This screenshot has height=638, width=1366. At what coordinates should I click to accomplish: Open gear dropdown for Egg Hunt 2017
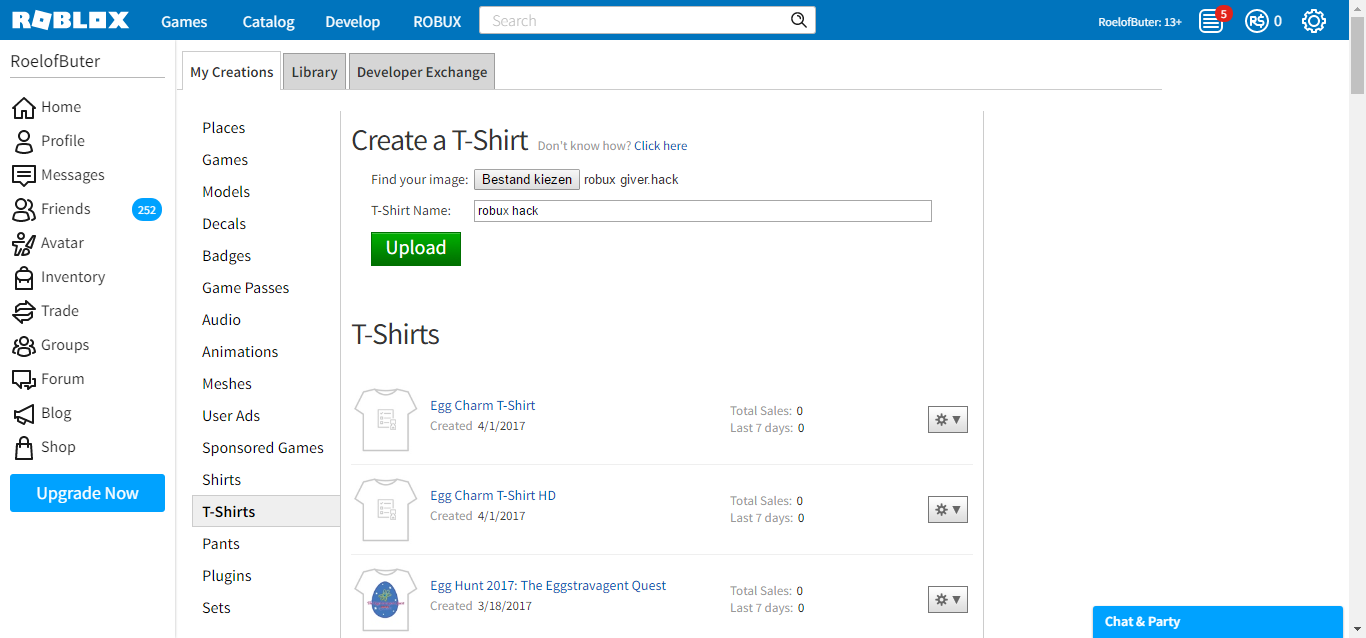948,600
